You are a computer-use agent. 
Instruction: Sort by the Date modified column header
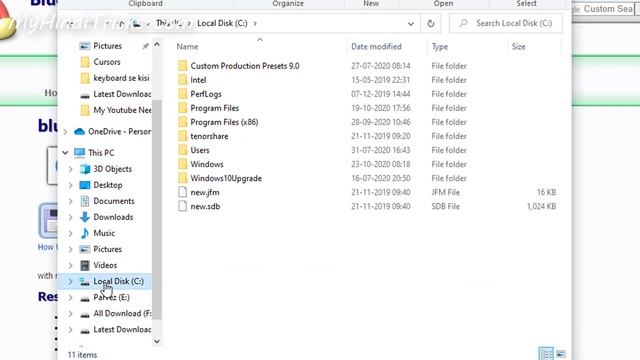tap(376, 47)
